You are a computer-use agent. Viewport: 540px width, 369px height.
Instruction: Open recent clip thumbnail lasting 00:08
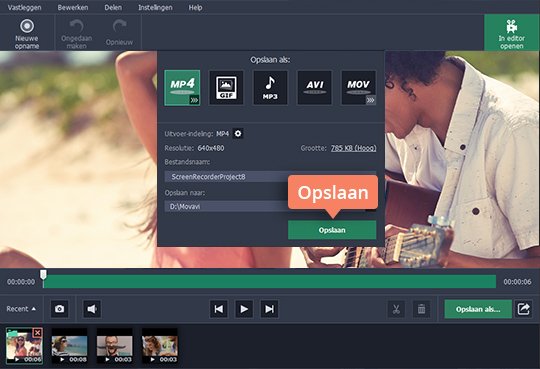[69, 346]
